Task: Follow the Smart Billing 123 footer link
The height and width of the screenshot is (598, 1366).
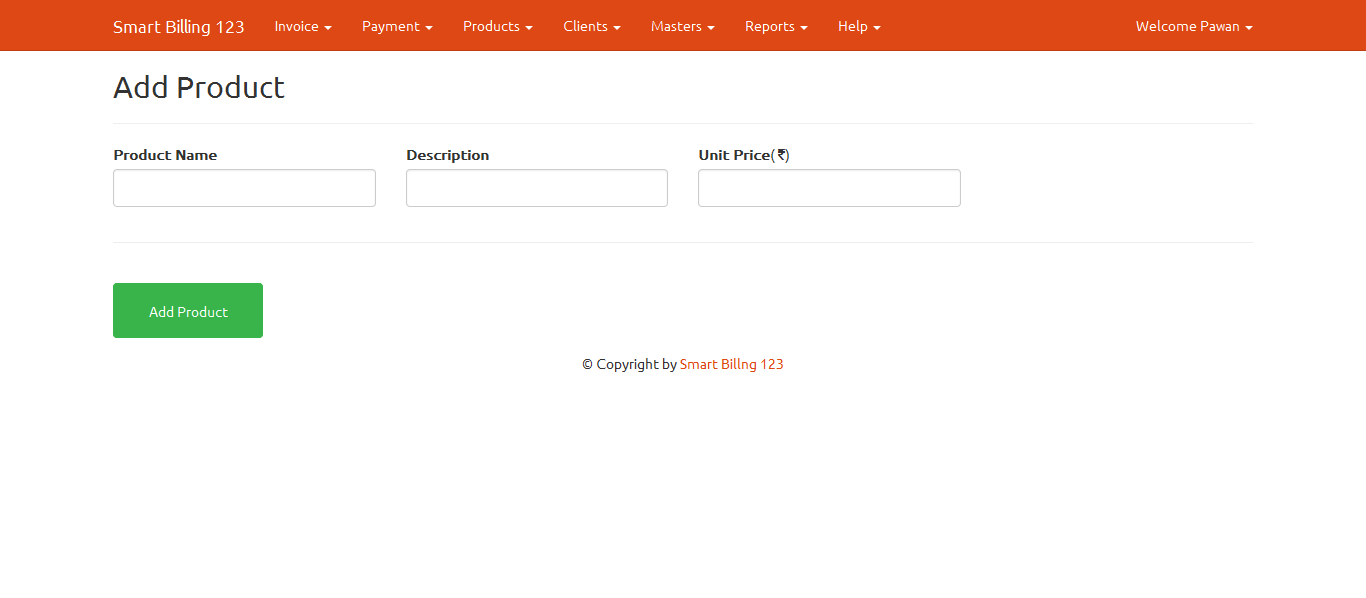Action: point(732,364)
